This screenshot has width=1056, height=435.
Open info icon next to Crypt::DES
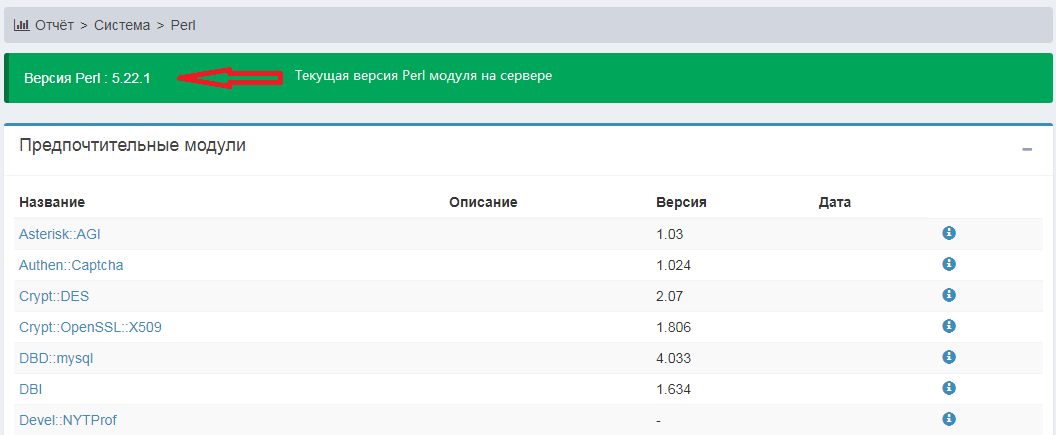949,295
